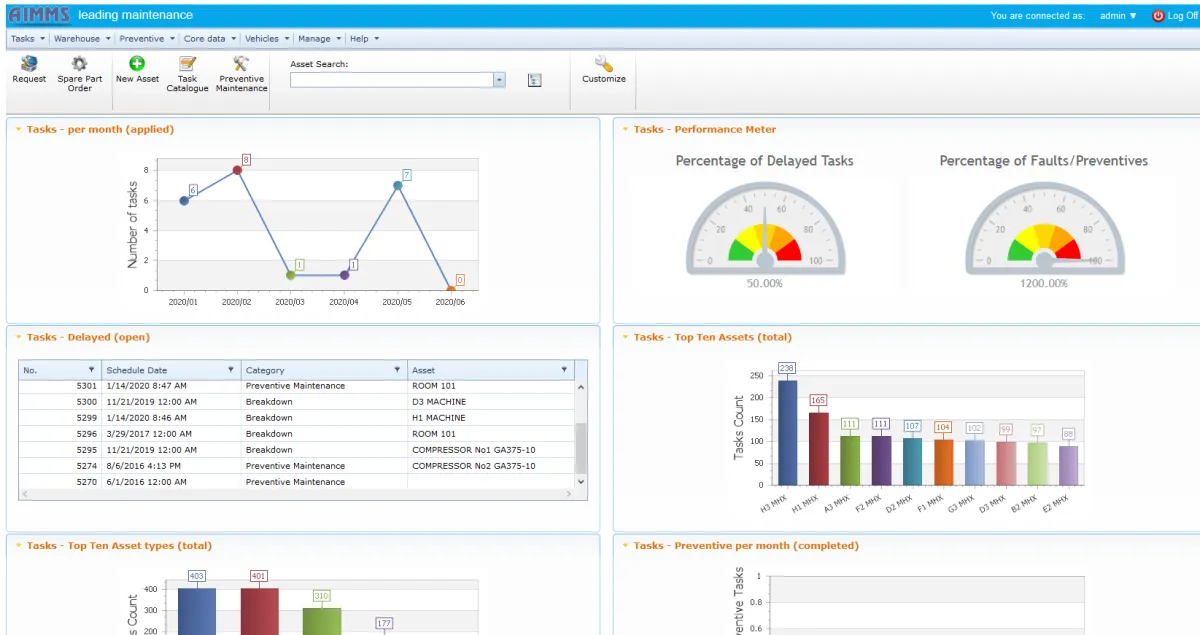
Task: Collapse the Tasks - Performance Meter panel
Action: coord(625,129)
